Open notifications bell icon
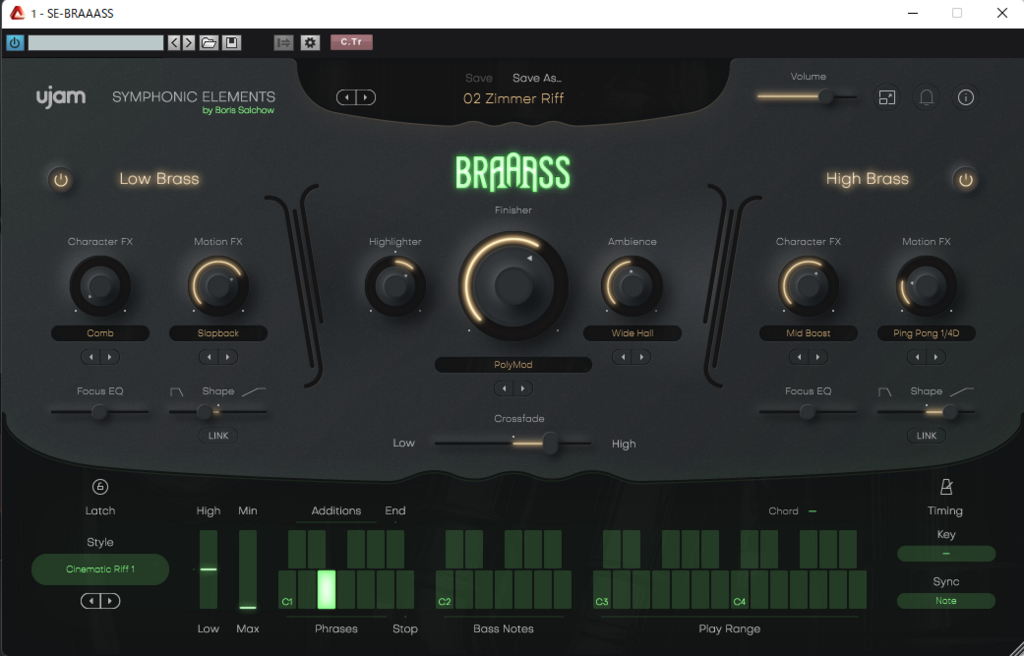This screenshot has width=1024, height=656. point(926,97)
